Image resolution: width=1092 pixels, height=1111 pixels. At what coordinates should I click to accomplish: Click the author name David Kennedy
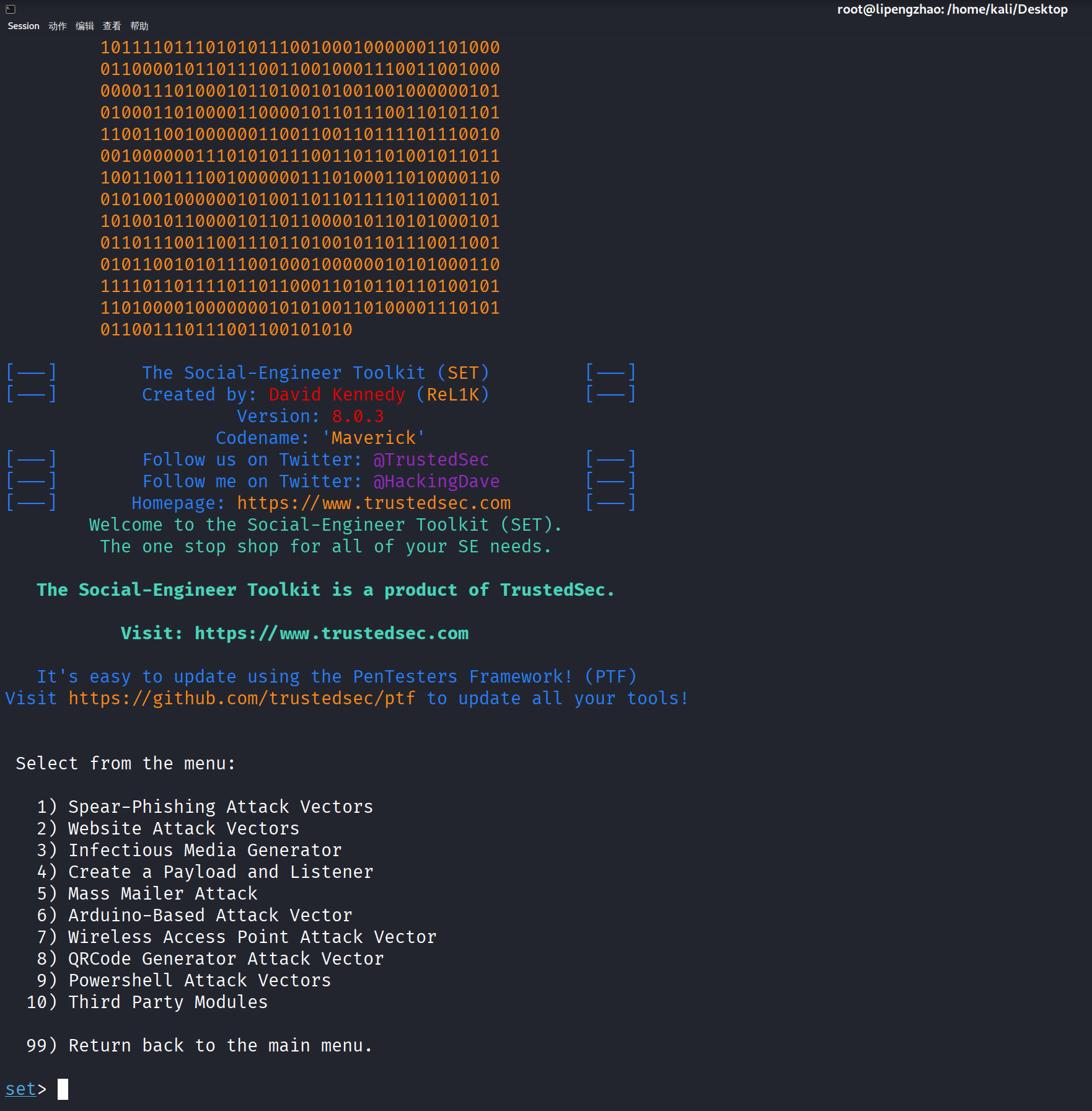[x=337, y=394]
